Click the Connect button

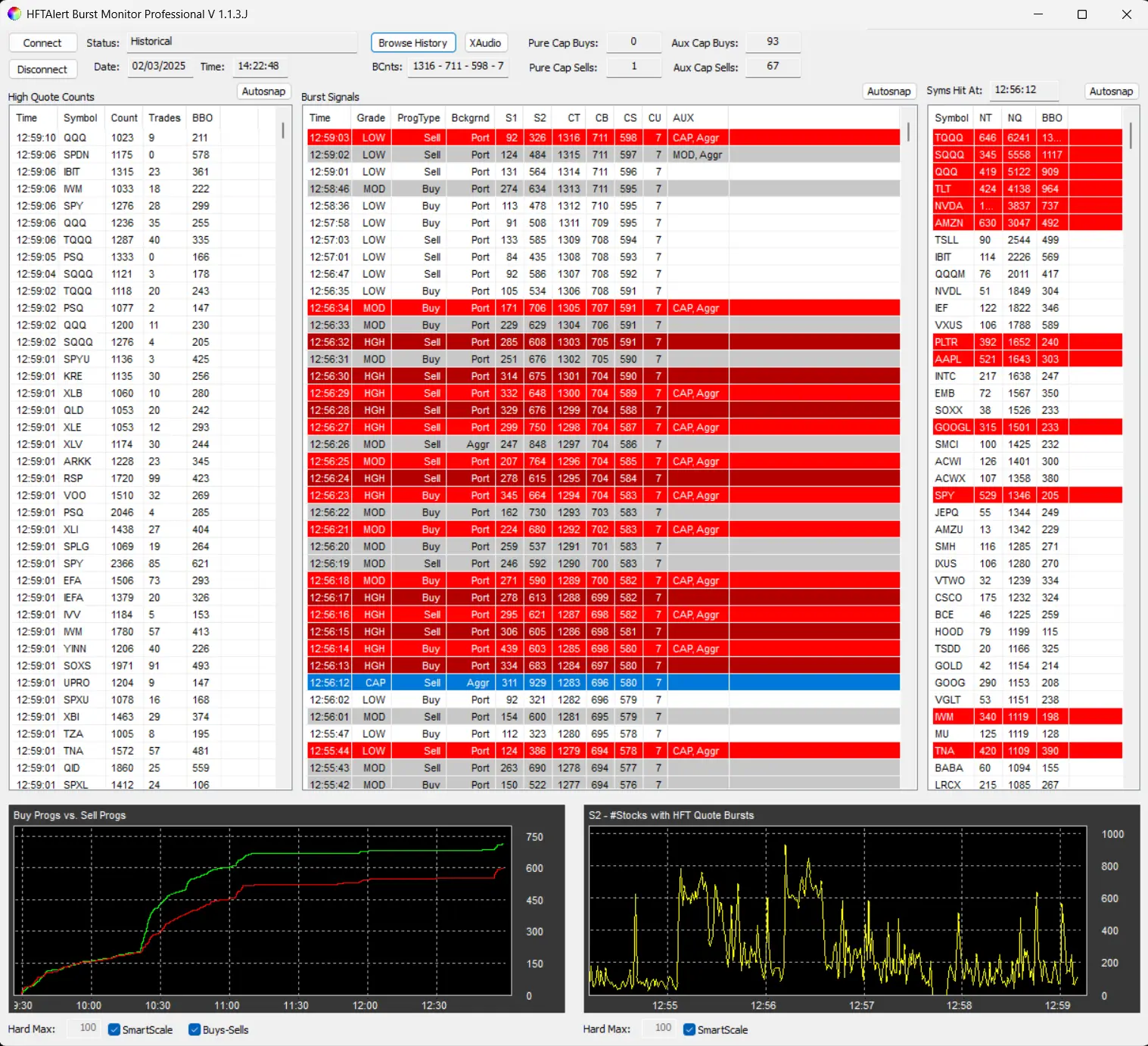click(x=42, y=43)
